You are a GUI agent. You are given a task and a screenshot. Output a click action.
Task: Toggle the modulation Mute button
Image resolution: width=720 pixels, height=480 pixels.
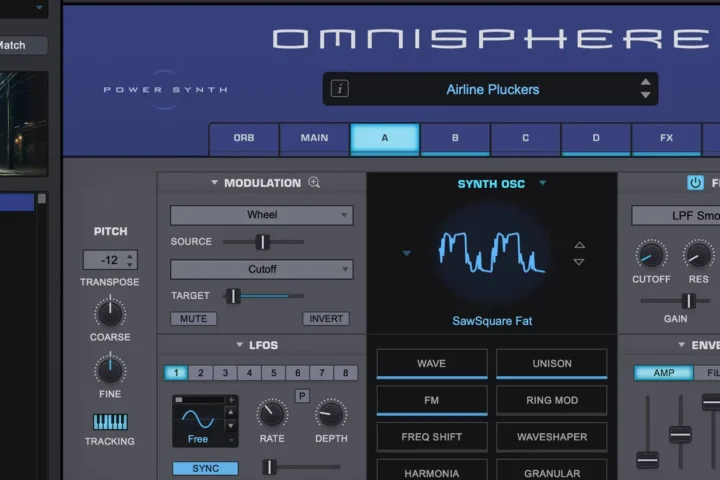[x=193, y=319]
